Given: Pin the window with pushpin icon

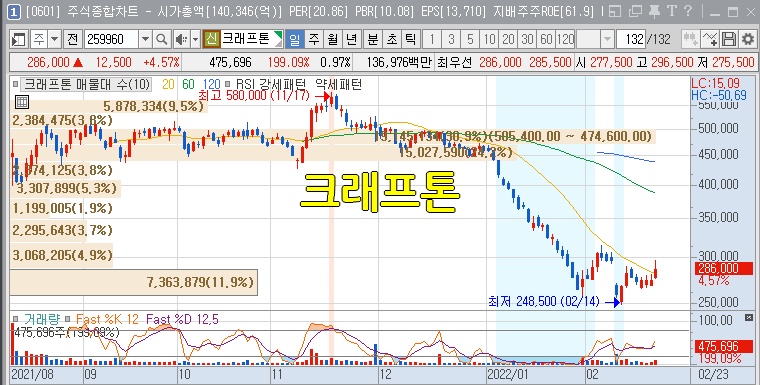Looking at the screenshot, I should click(654, 12).
